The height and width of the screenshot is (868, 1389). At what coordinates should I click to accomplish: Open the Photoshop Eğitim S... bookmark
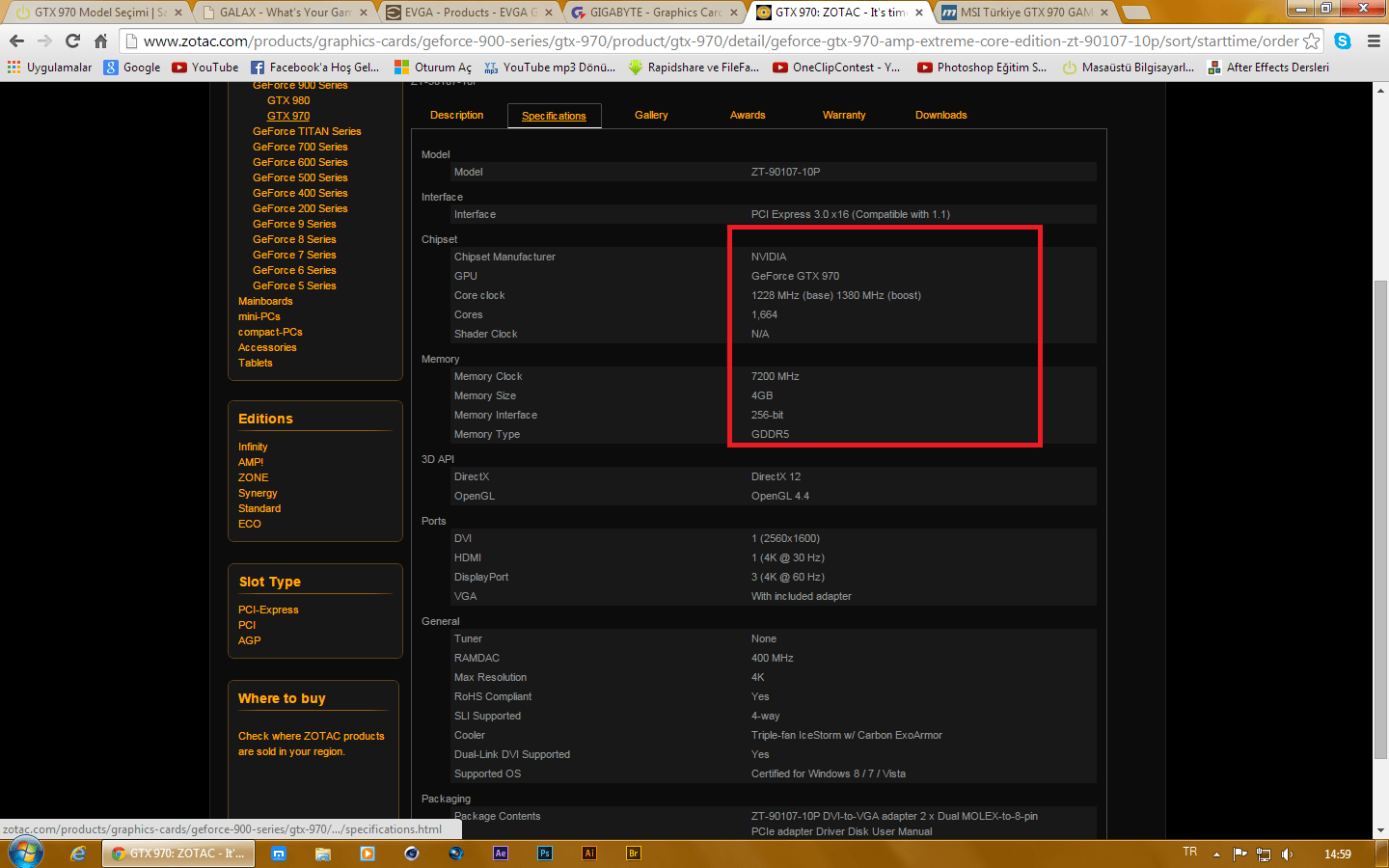click(982, 68)
